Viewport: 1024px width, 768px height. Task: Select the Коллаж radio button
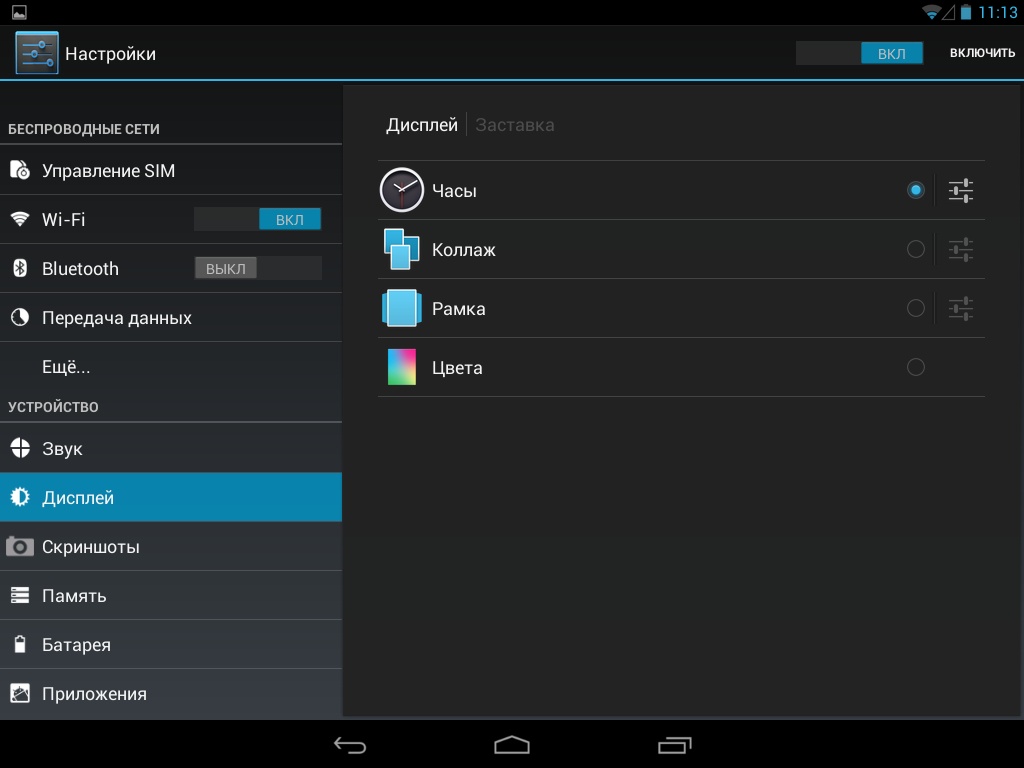(x=915, y=249)
